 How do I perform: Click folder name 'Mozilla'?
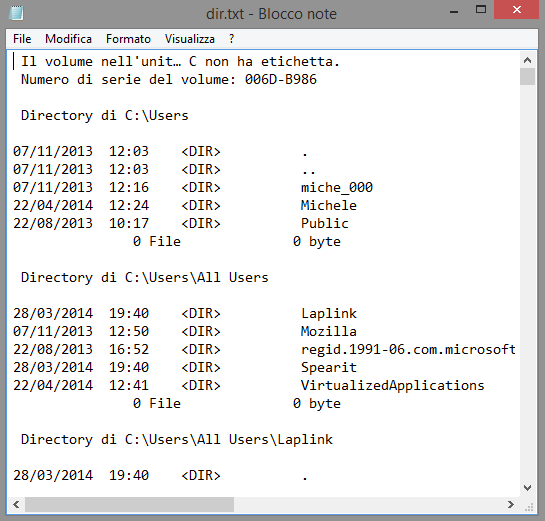329,332
